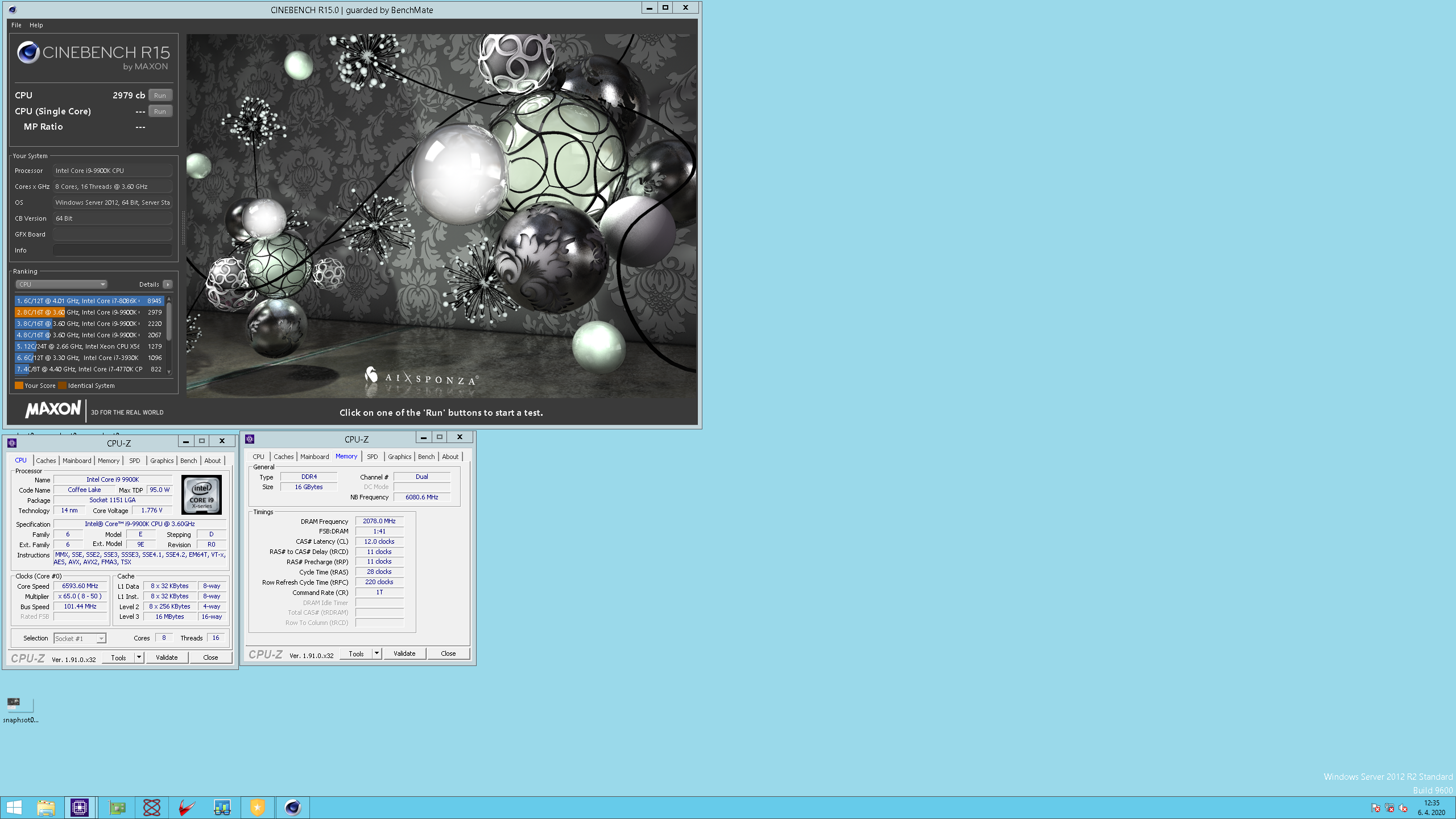Click the Details arrow button in Ranking

point(167,284)
